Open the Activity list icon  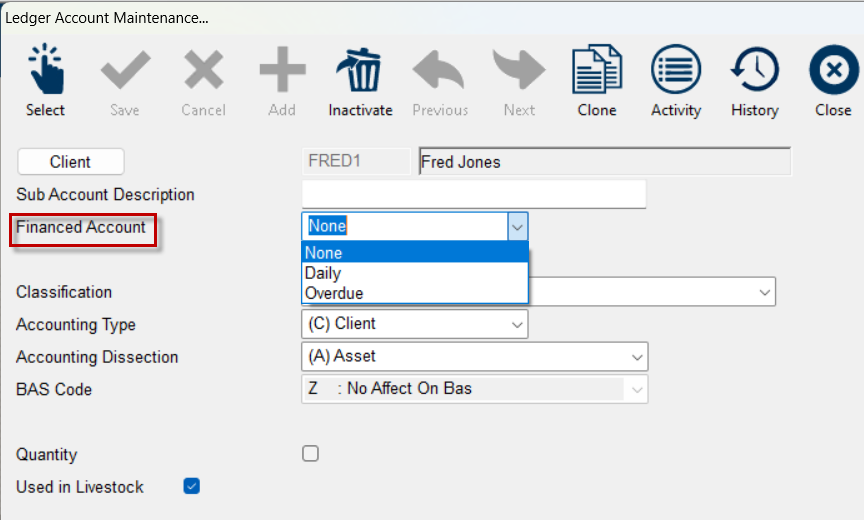(x=676, y=69)
